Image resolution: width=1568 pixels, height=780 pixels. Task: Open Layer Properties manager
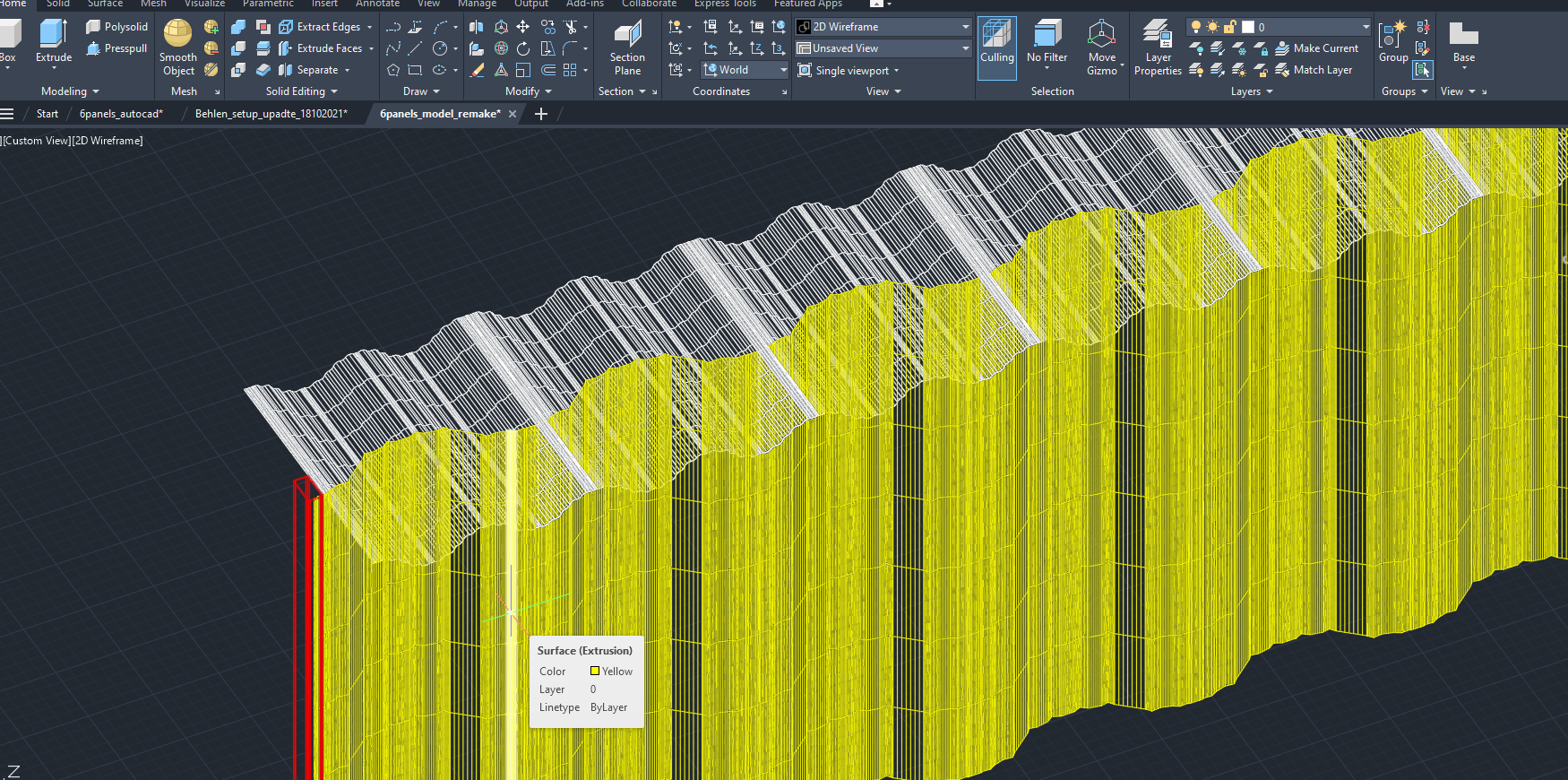[x=1158, y=47]
